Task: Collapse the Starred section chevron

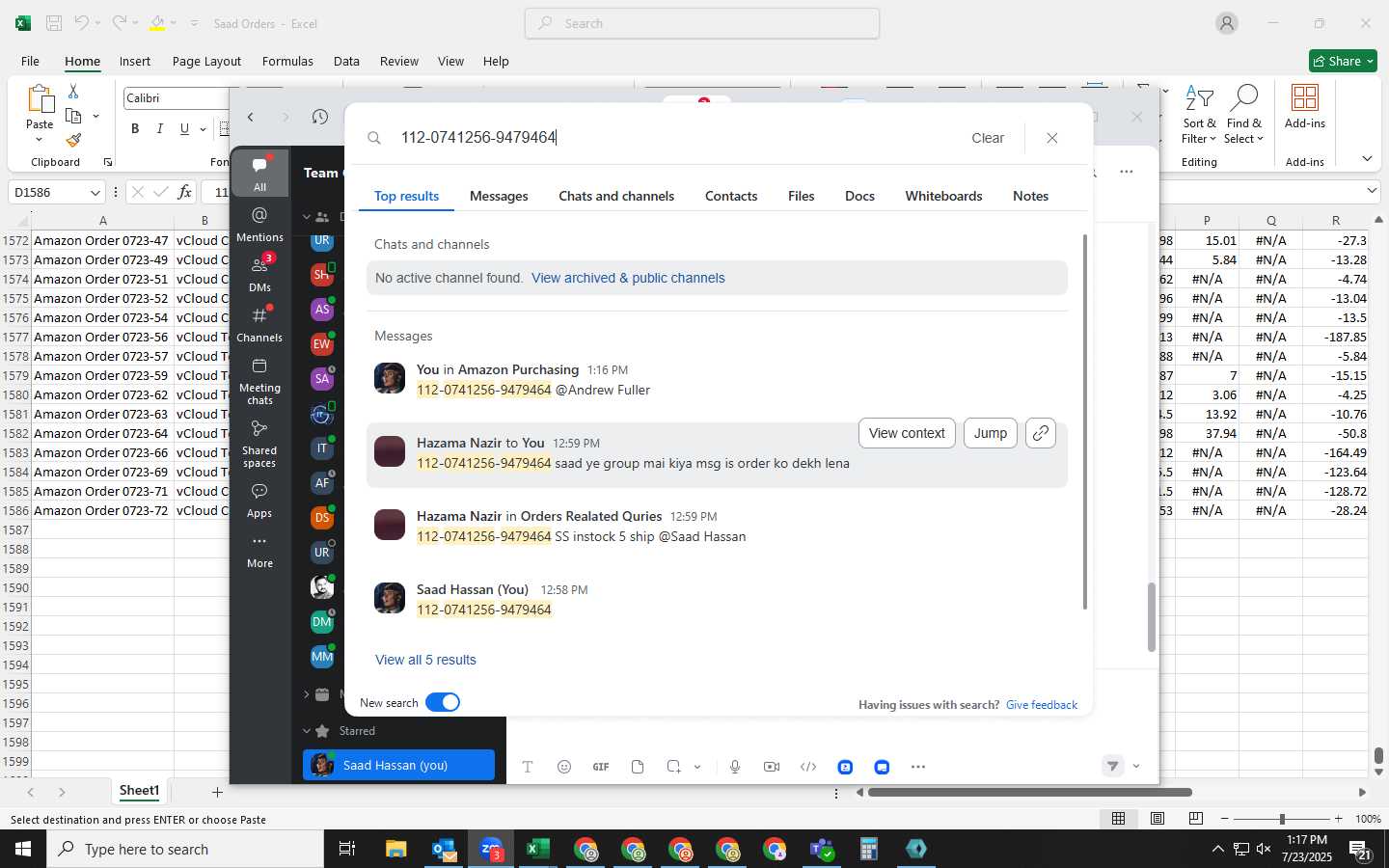Action: (307, 731)
